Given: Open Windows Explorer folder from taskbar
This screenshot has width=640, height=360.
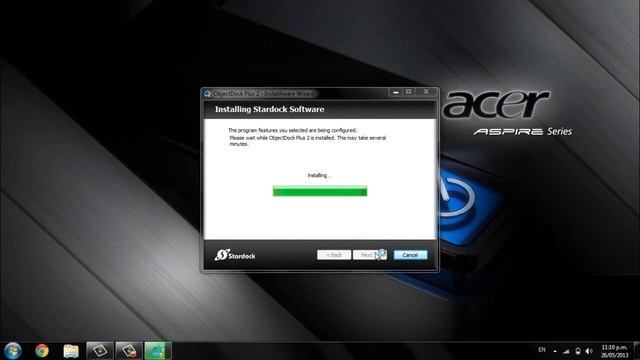Looking at the screenshot, I should coord(71,351).
